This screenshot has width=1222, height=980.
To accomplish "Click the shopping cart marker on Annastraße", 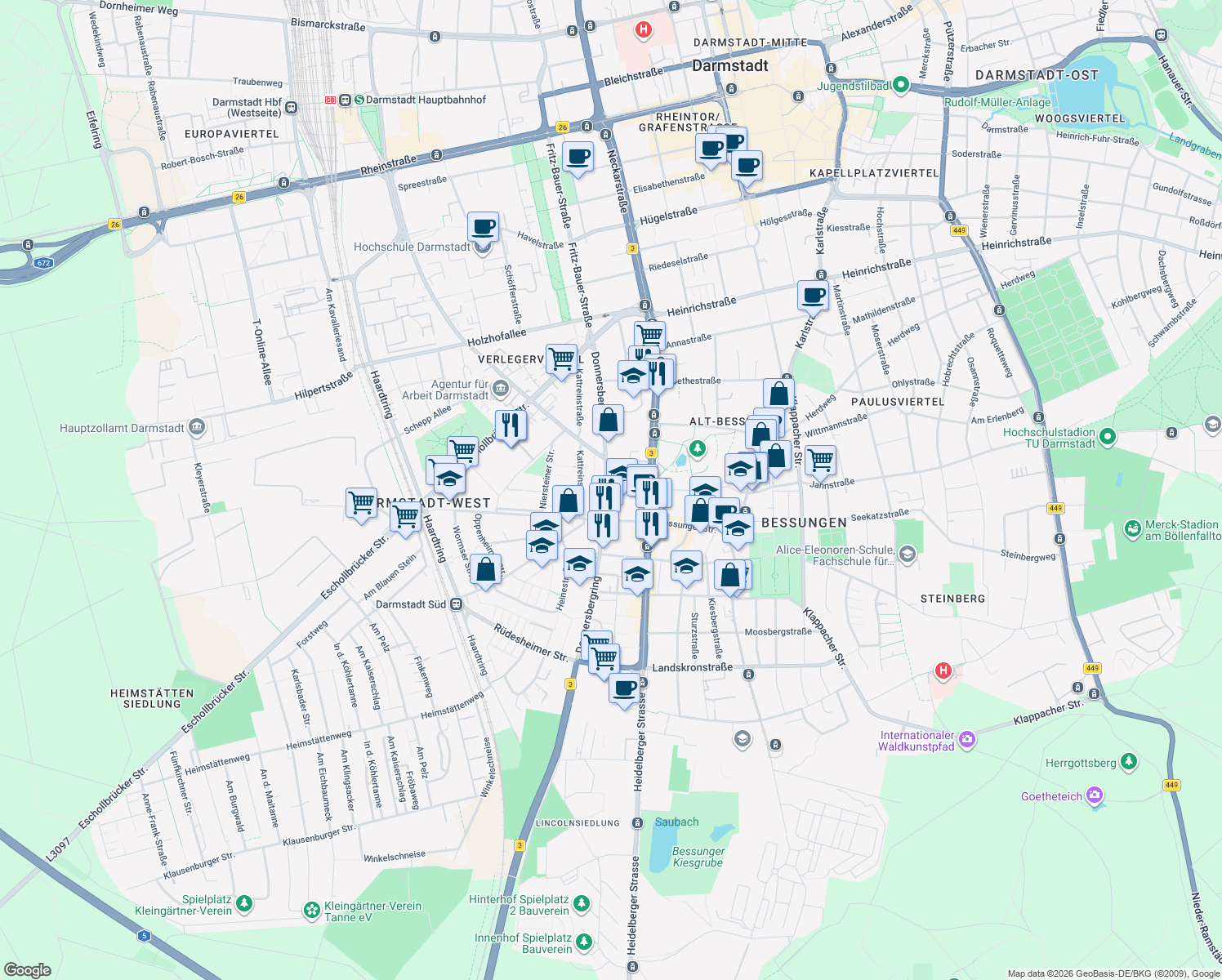I will [x=649, y=333].
